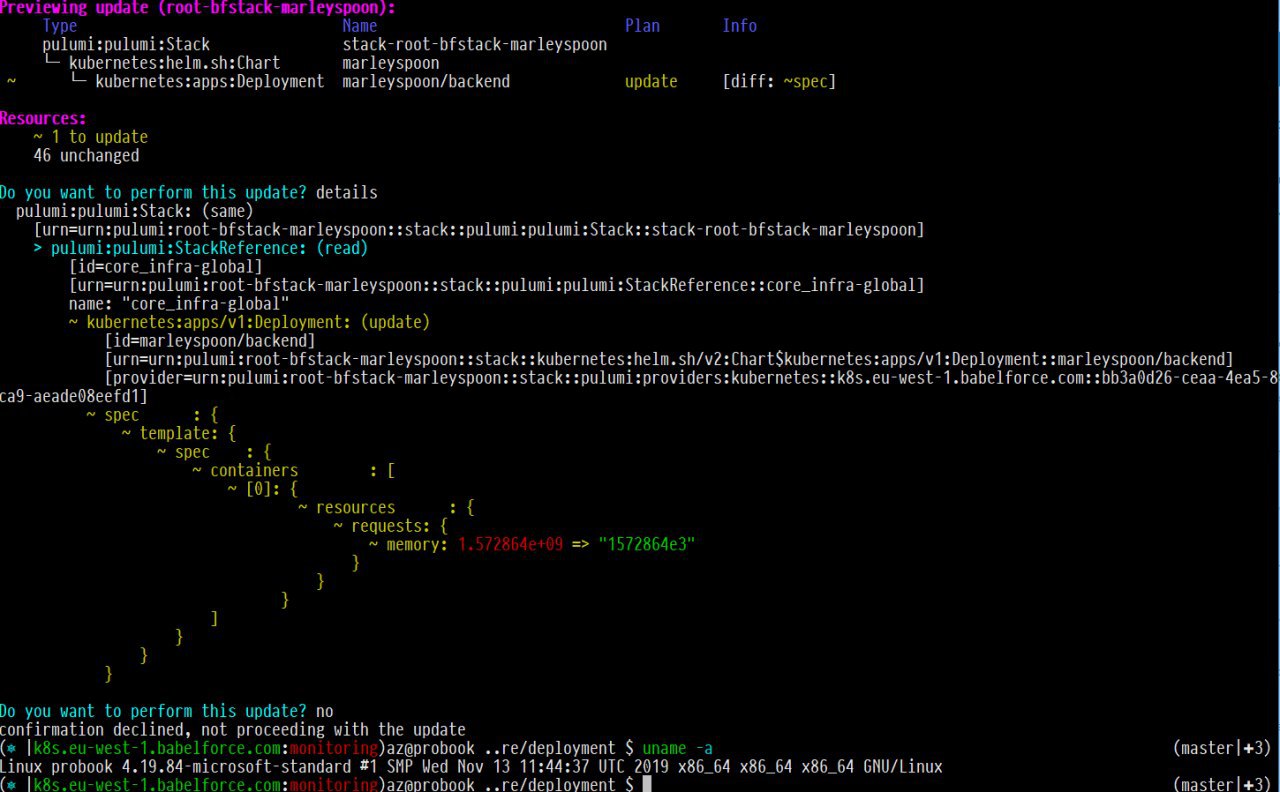1280x792 pixels.
Task: Click the 'update' plan value
Action: [x=651, y=82]
